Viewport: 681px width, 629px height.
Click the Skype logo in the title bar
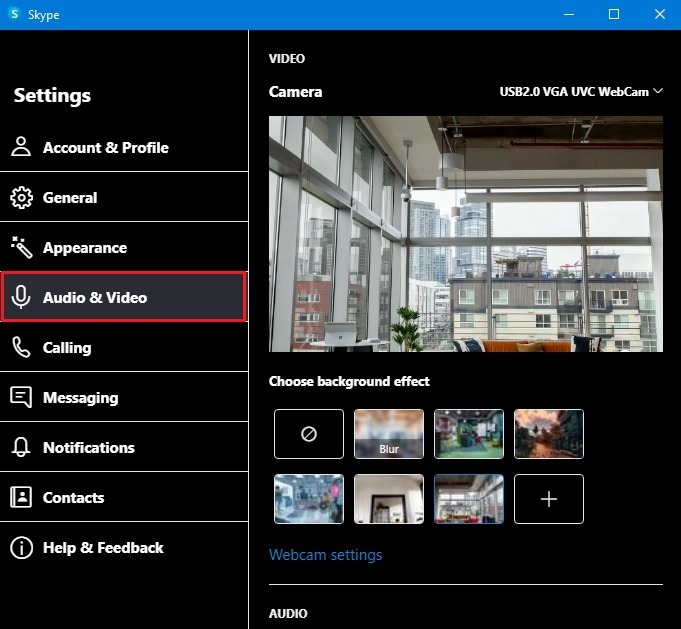click(x=14, y=14)
